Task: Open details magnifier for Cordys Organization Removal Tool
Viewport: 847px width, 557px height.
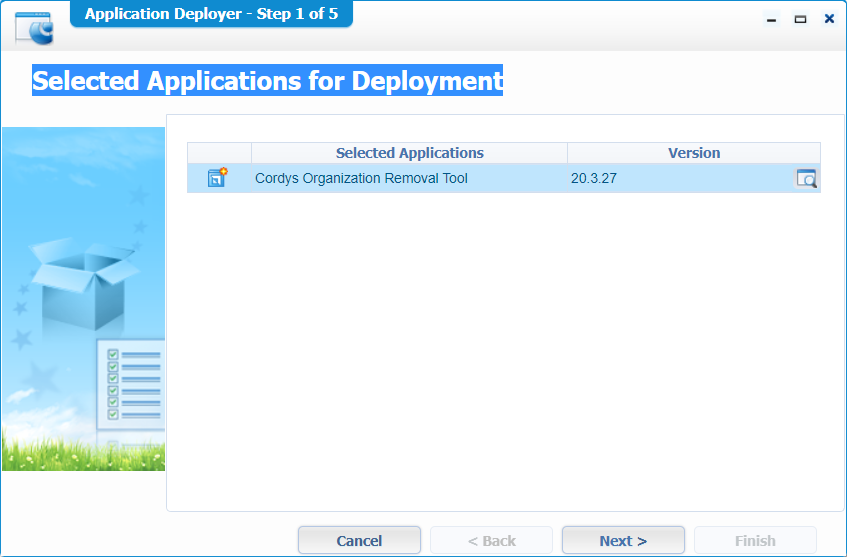Action: (806, 178)
